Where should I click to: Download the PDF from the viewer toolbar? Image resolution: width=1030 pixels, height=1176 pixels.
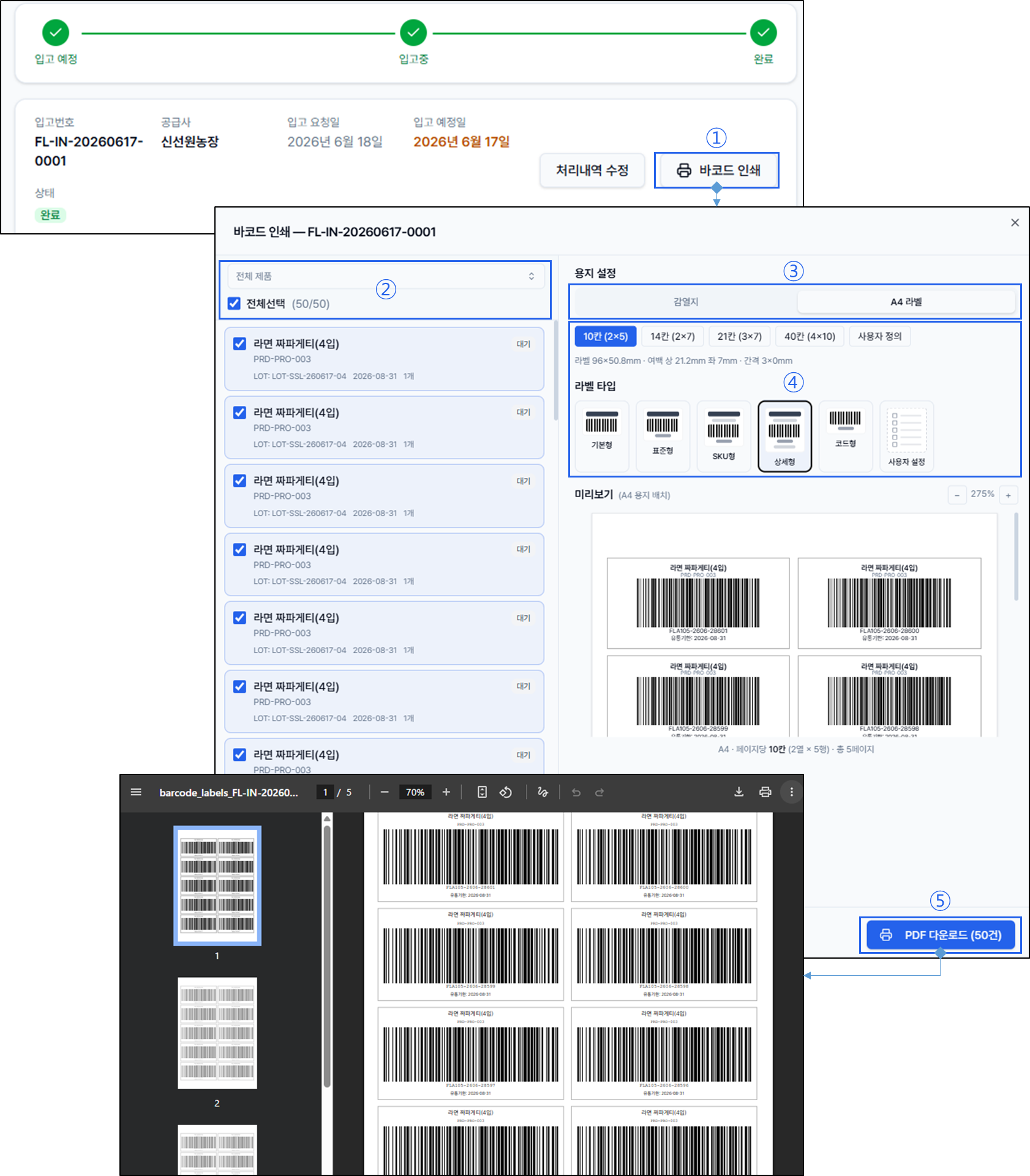[739, 792]
